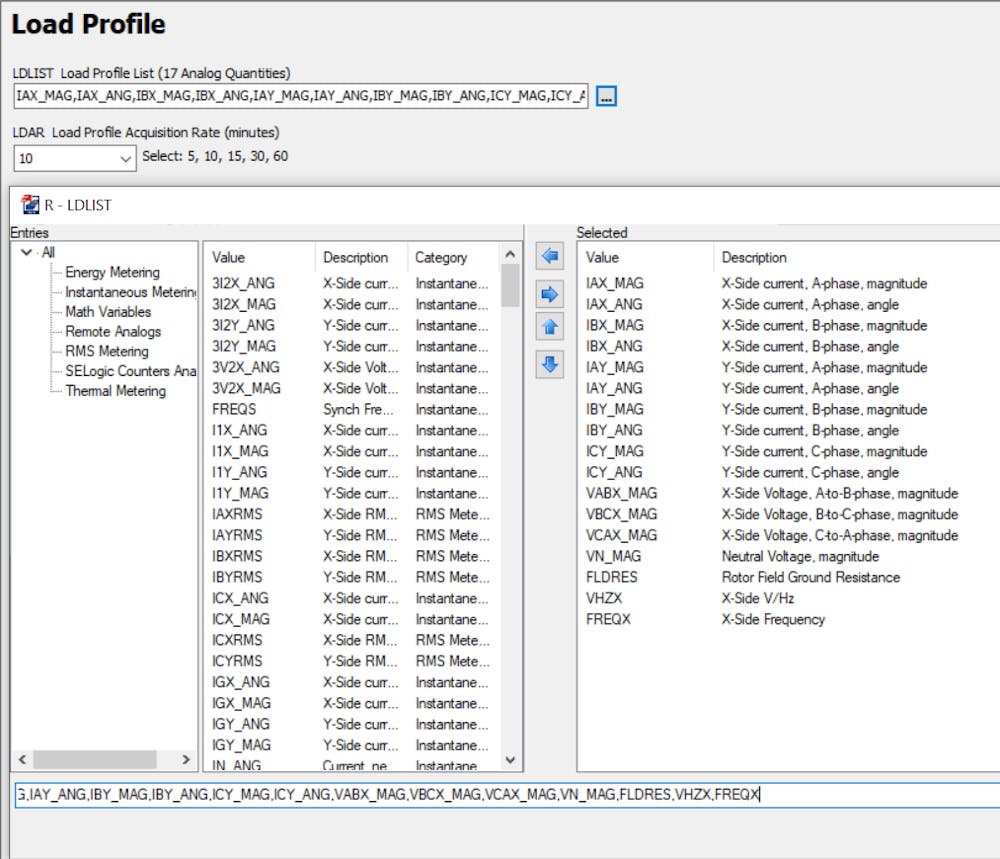
Task: Click right arrow on tree horizontal scrollbar
Action: [186, 760]
